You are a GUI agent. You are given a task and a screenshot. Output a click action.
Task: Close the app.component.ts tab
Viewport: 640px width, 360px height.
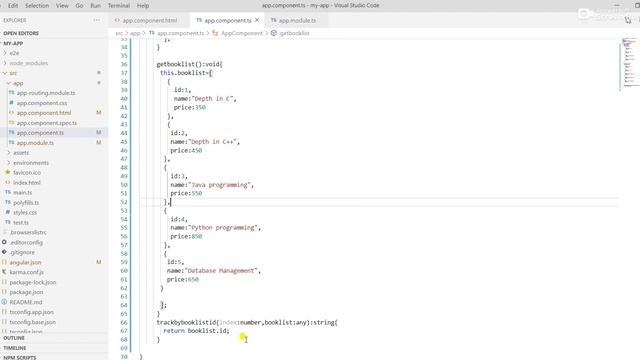point(257,20)
